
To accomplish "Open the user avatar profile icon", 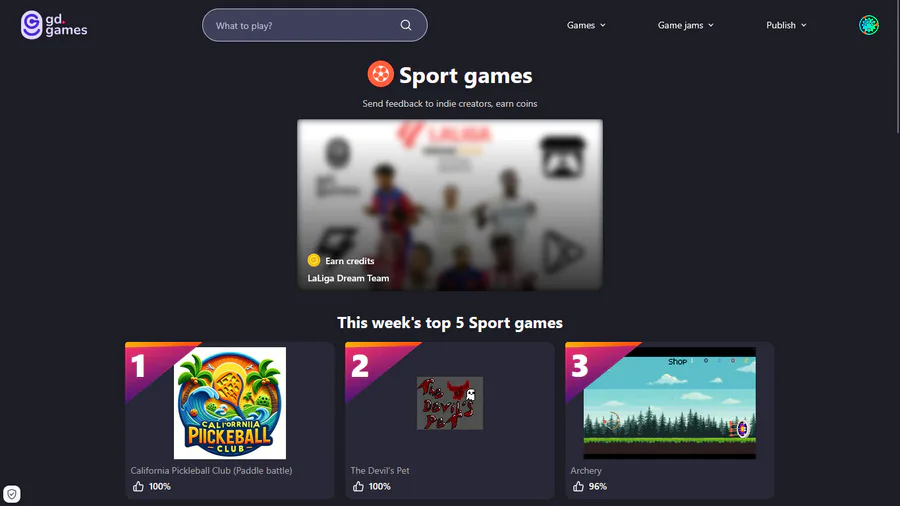I will (x=868, y=25).
